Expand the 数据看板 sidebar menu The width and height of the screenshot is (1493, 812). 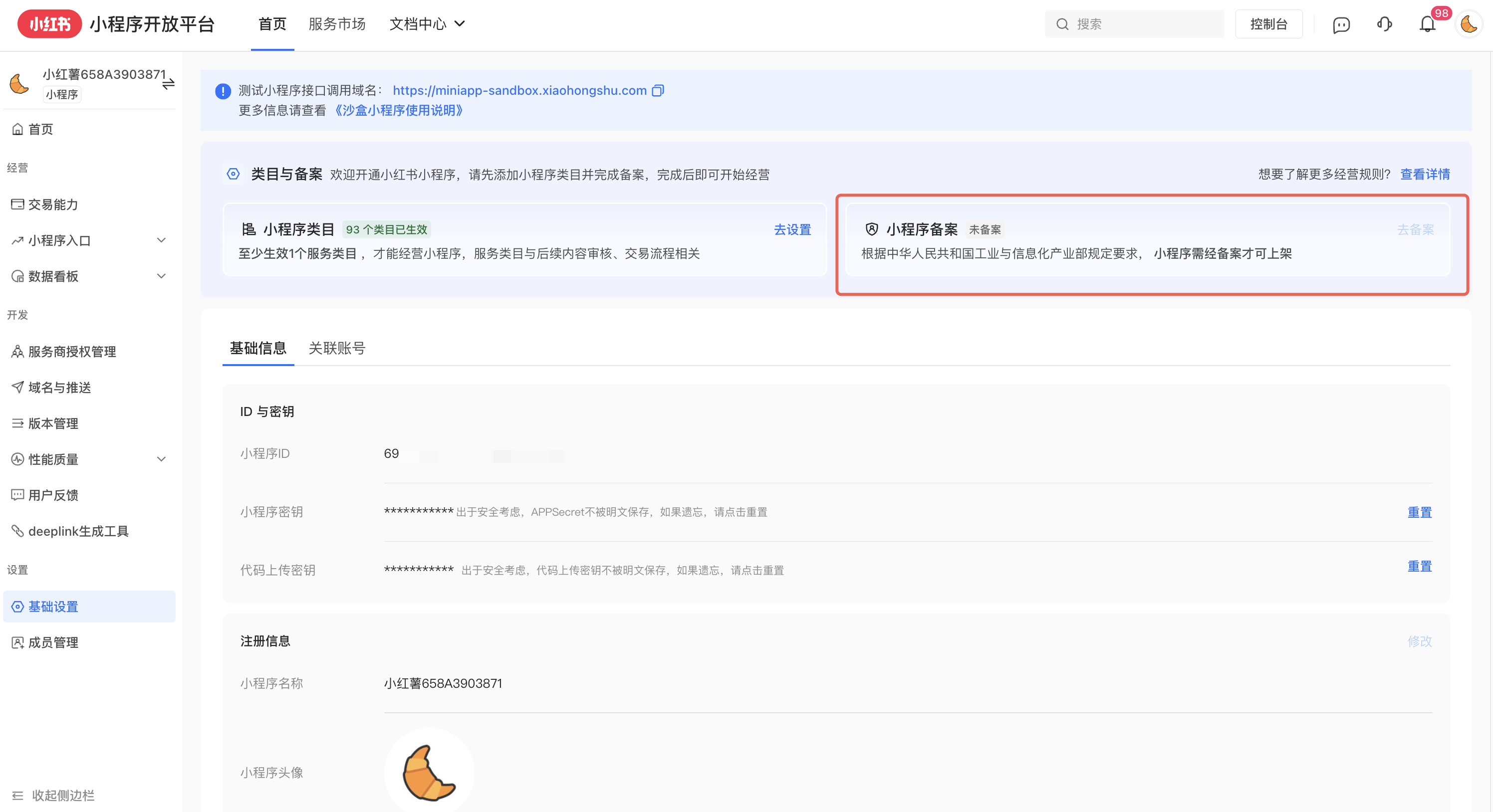coord(161,276)
